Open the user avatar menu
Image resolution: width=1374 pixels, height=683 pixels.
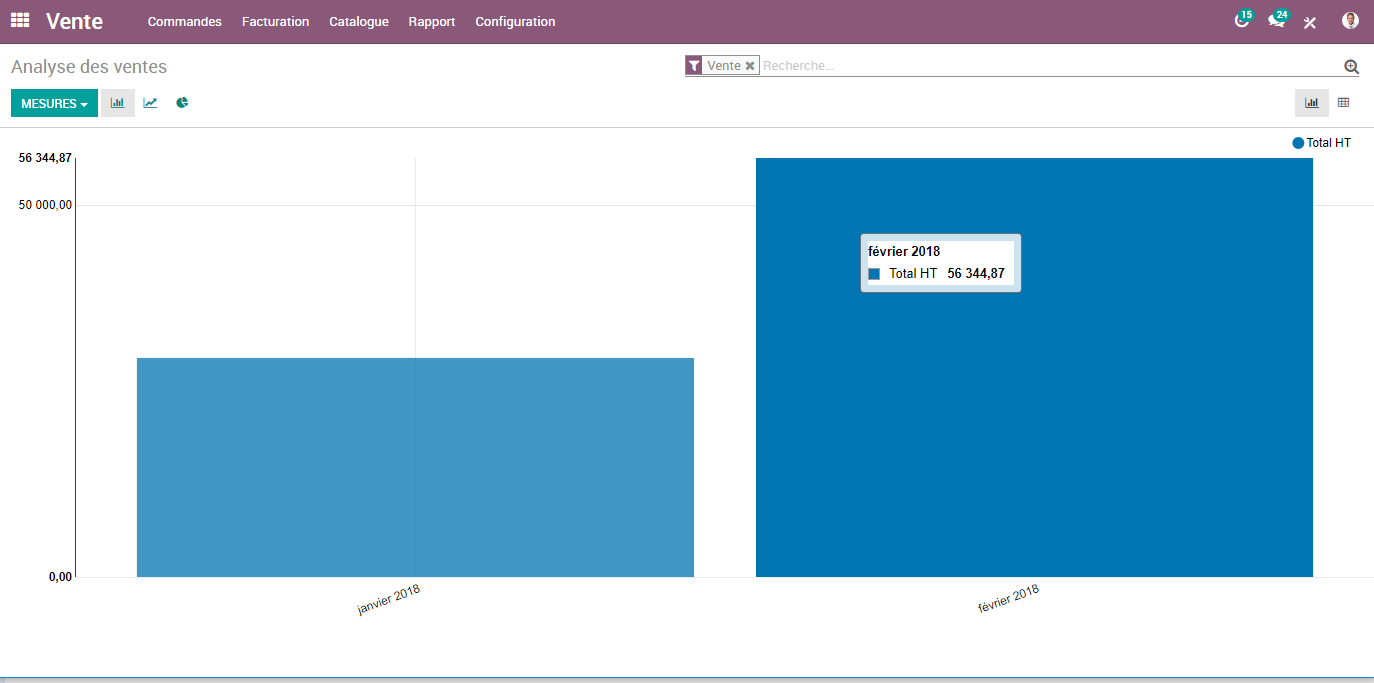click(x=1350, y=21)
